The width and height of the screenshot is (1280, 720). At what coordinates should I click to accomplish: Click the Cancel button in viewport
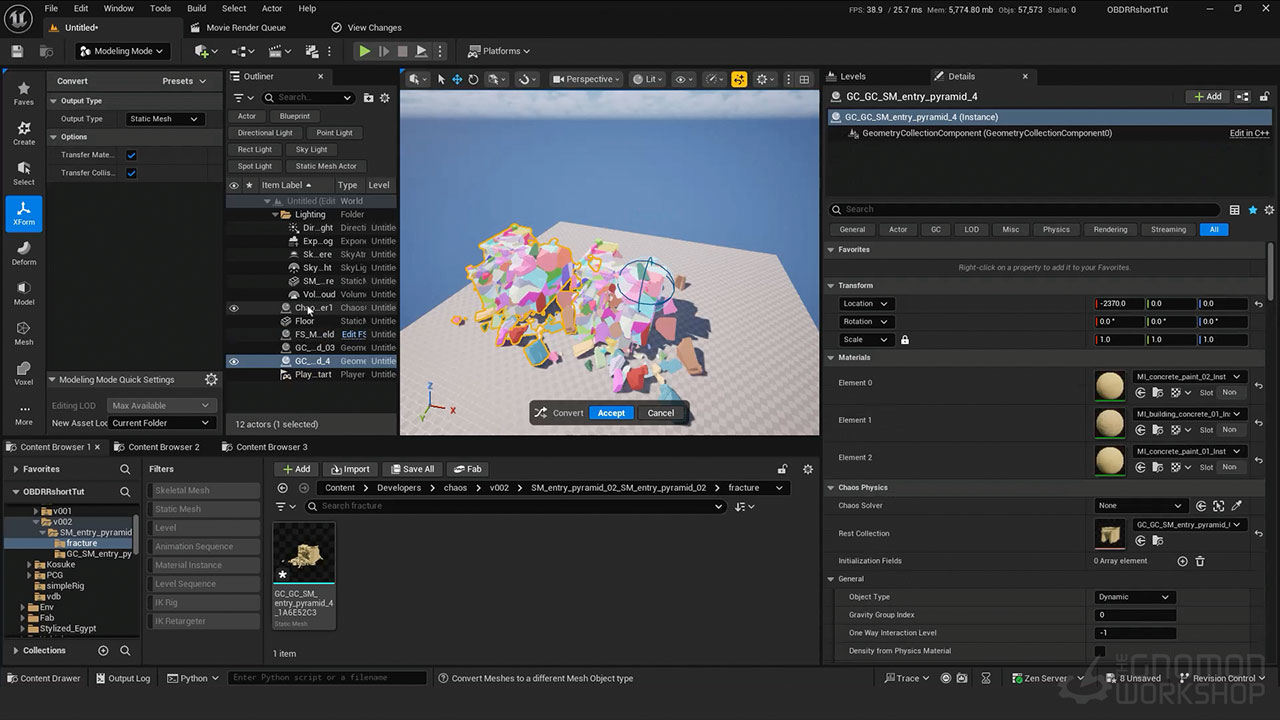click(x=660, y=413)
